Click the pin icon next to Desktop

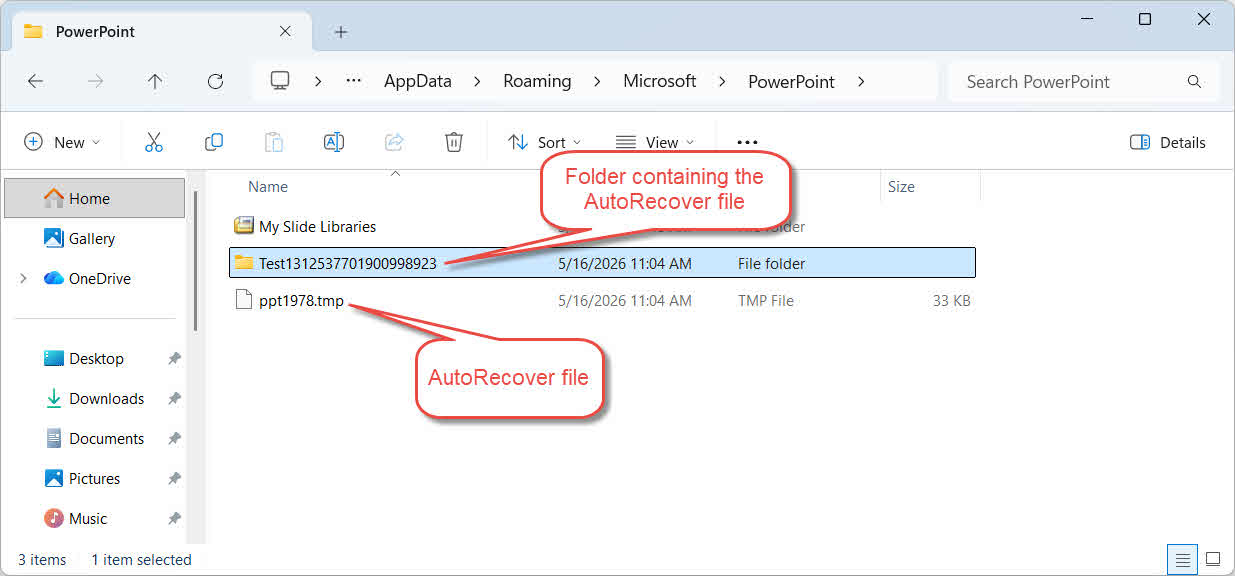(174, 358)
